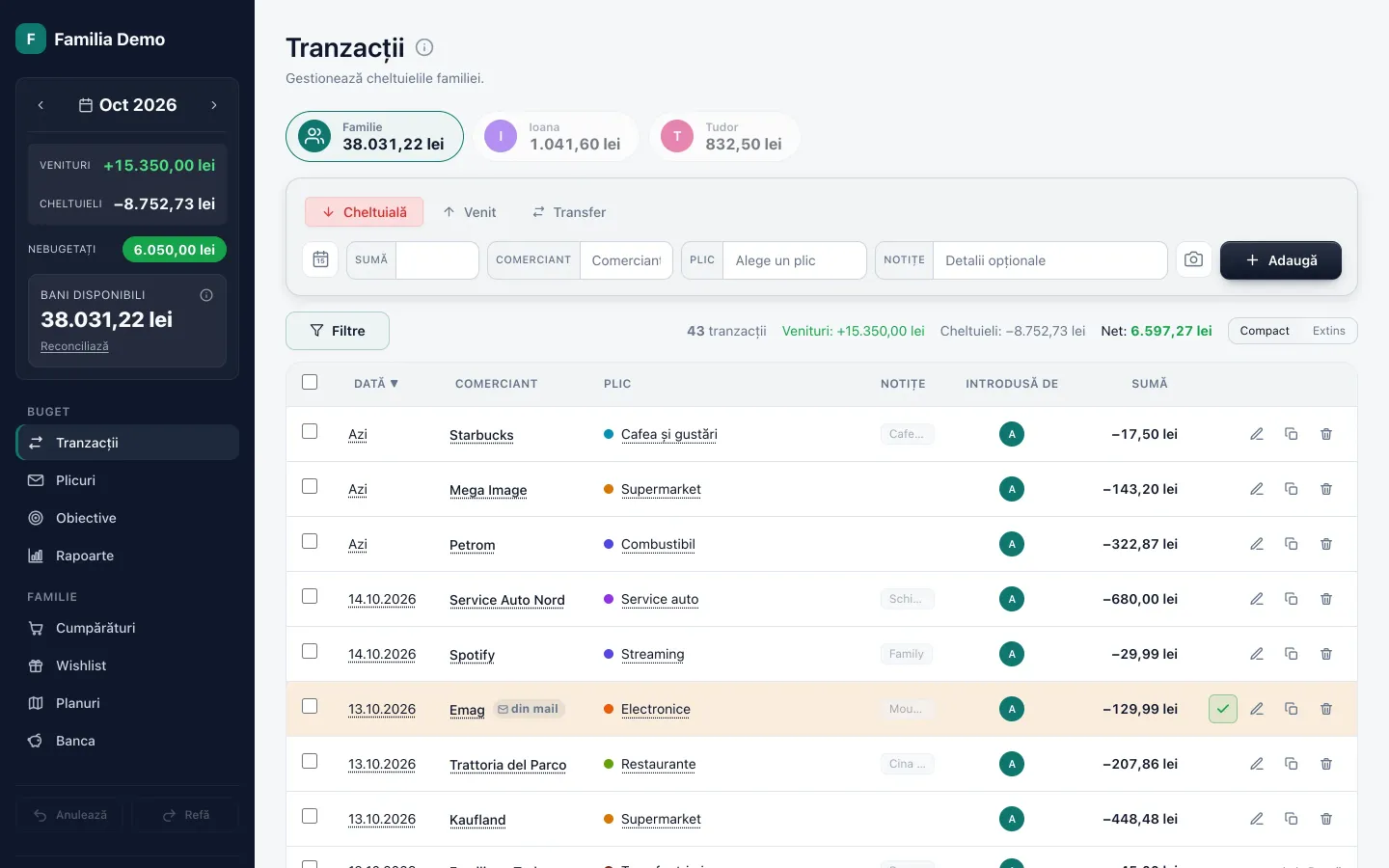Switch to the Transfer tab

pos(569,212)
